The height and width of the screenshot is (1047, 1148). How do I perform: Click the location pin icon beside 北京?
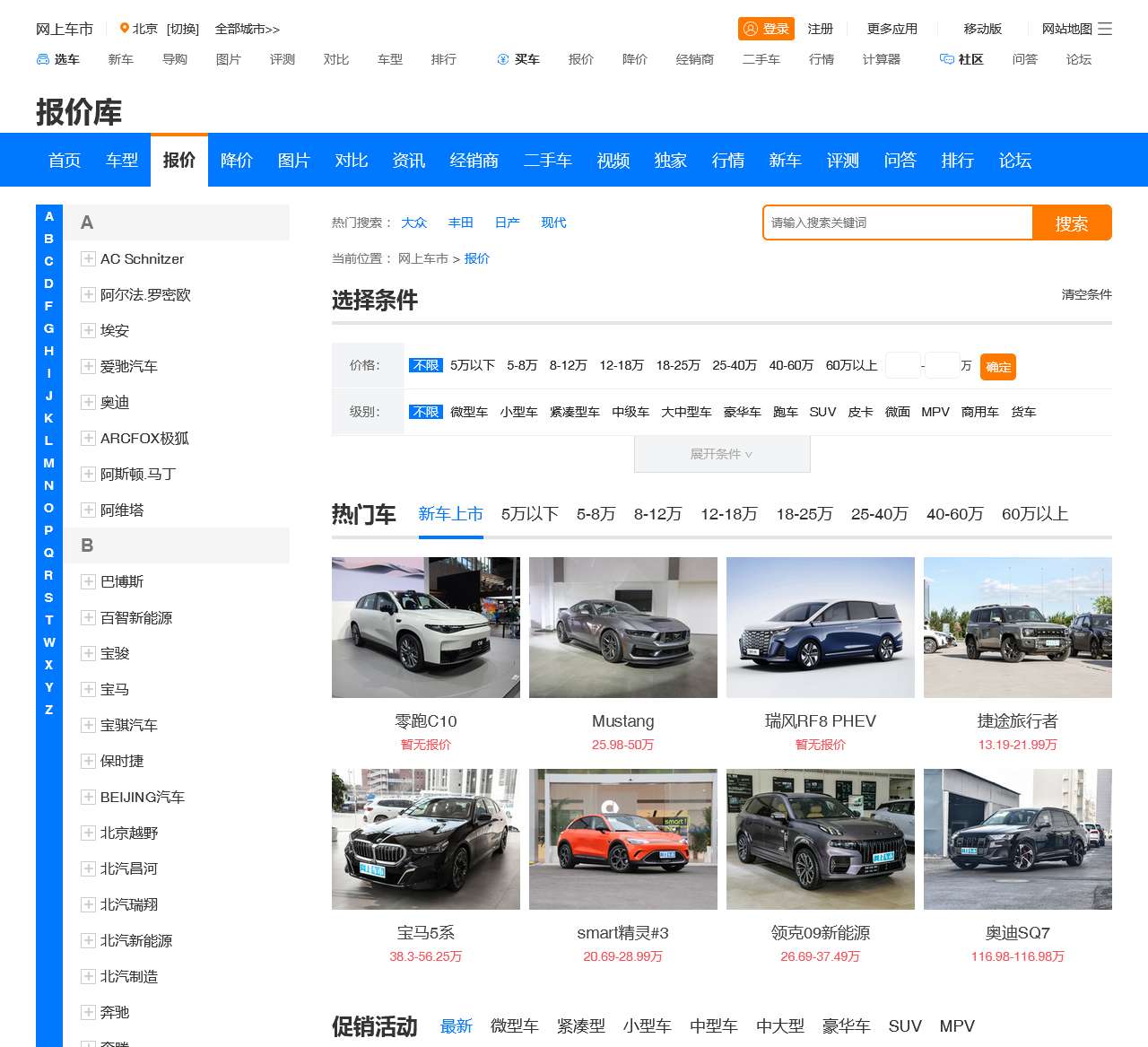pyautogui.click(x=125, y=29)
